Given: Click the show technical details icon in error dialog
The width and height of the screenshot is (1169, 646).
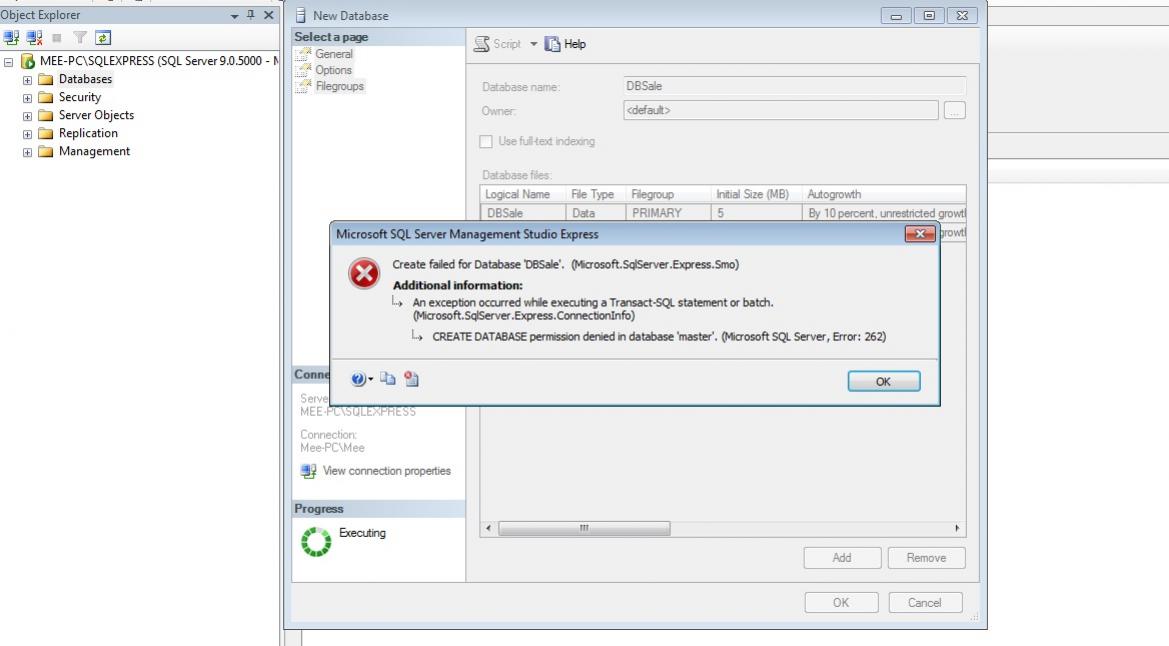Looking at the screenshot, I should [x=412, y=379].
